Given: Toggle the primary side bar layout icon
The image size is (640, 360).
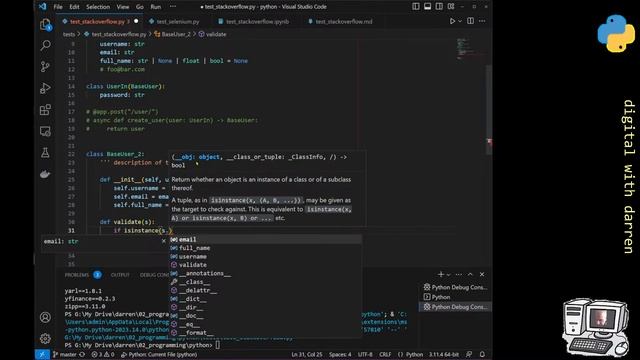Looking at the screenshot, I should [x=416, y=7].
